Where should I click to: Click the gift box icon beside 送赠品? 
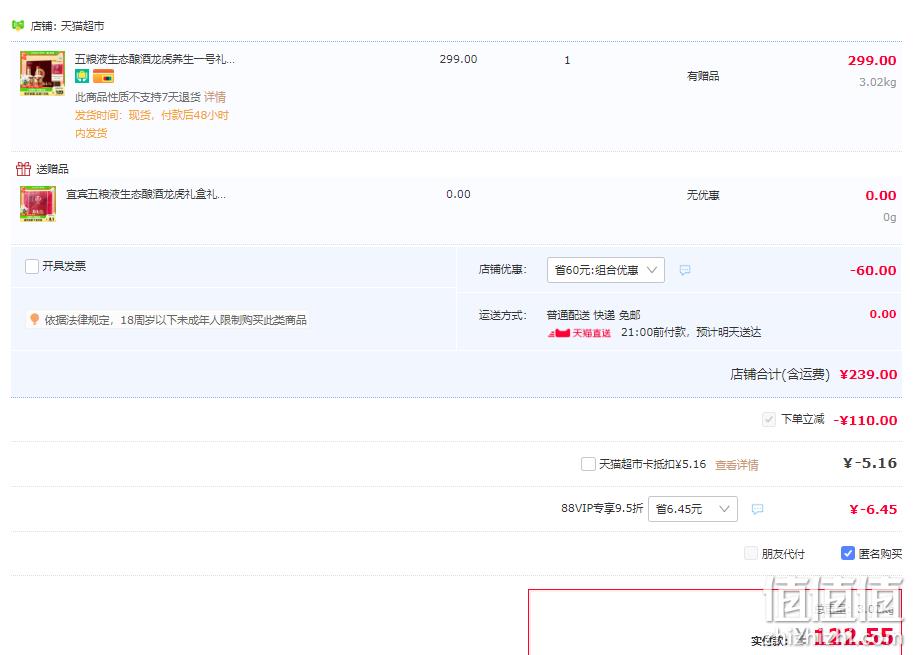(x=23, y=169)
